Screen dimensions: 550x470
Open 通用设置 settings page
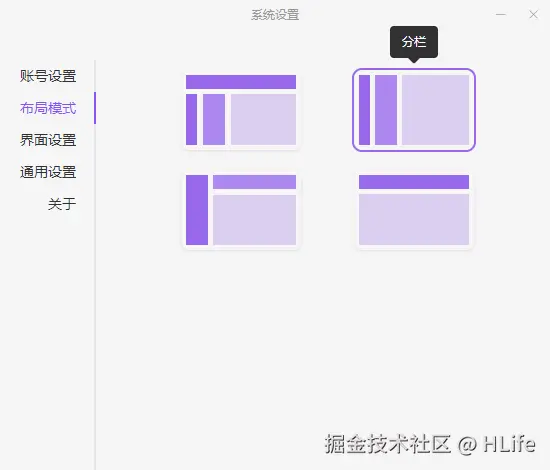pyautogui.click(x=48, y=172)
